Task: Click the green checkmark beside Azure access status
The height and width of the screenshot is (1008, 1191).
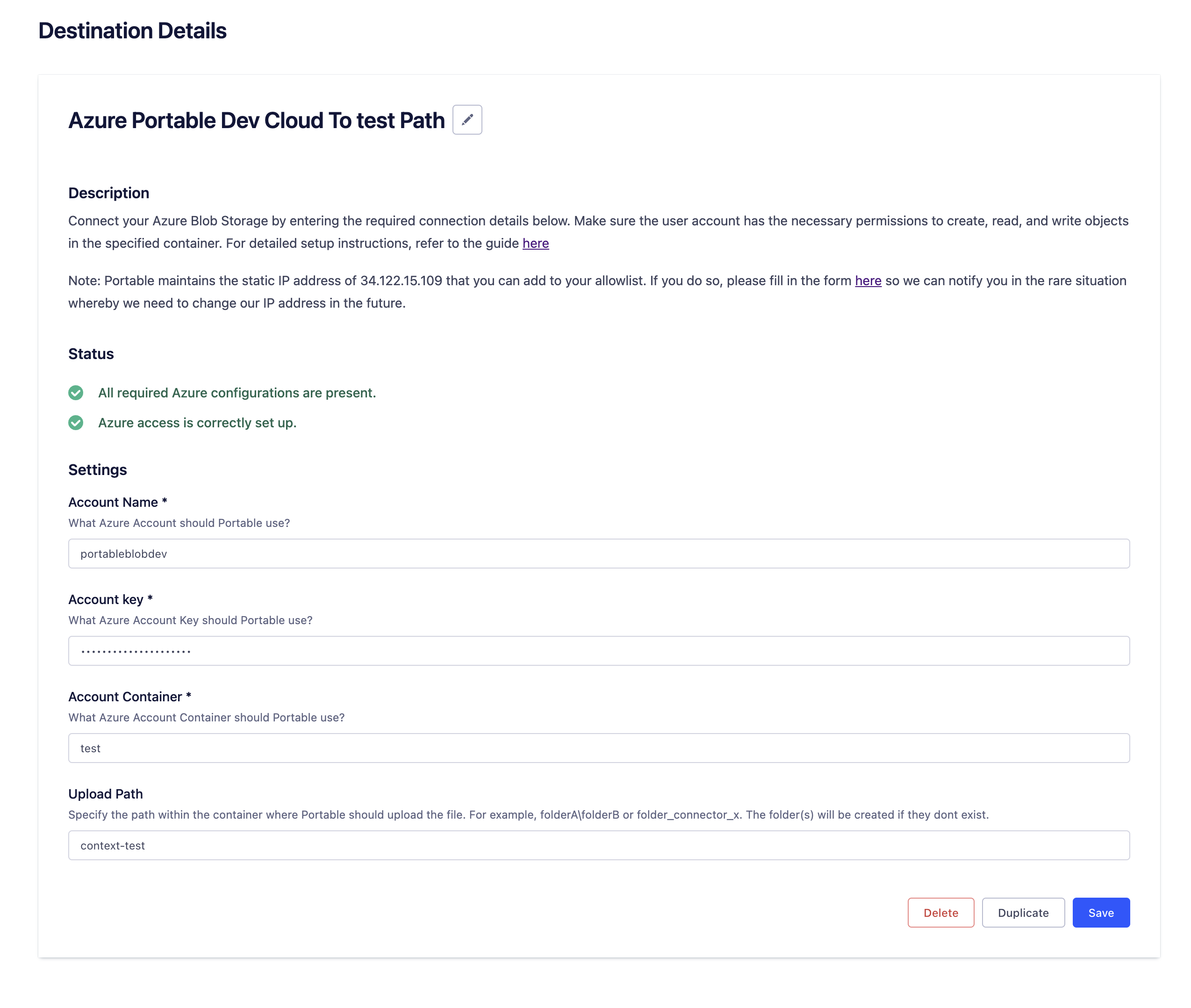Action: pyautogui.click(x=76, y=423)
